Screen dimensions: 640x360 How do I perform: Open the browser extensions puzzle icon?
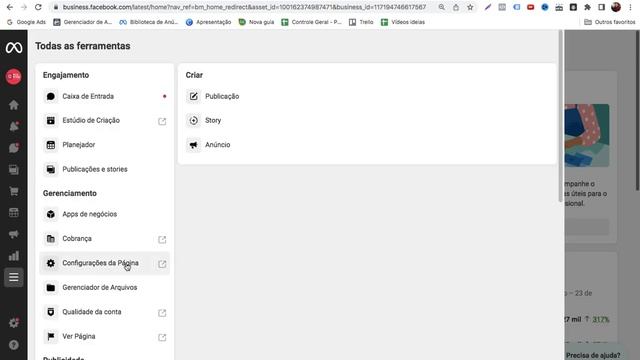(587, 7)
